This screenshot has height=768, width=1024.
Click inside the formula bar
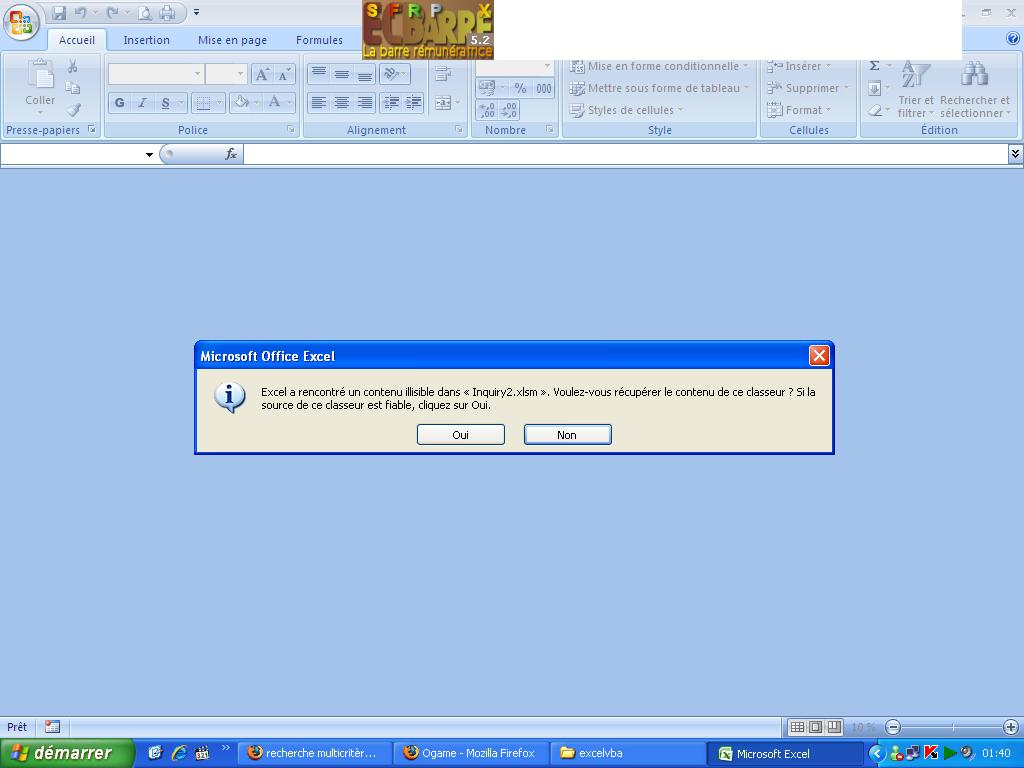click(x=626, y=154)
